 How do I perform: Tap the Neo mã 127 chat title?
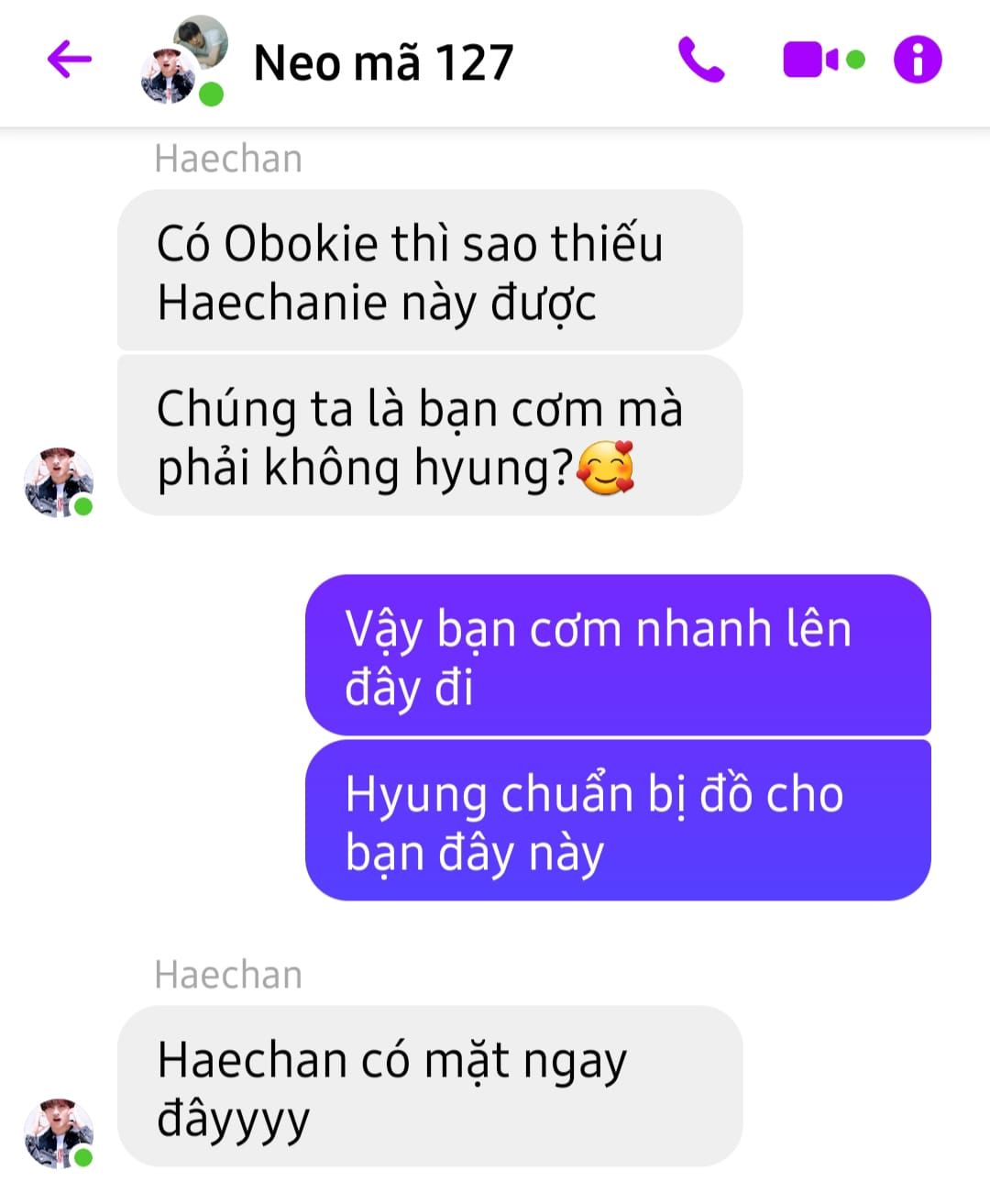[x=383, y=62]
